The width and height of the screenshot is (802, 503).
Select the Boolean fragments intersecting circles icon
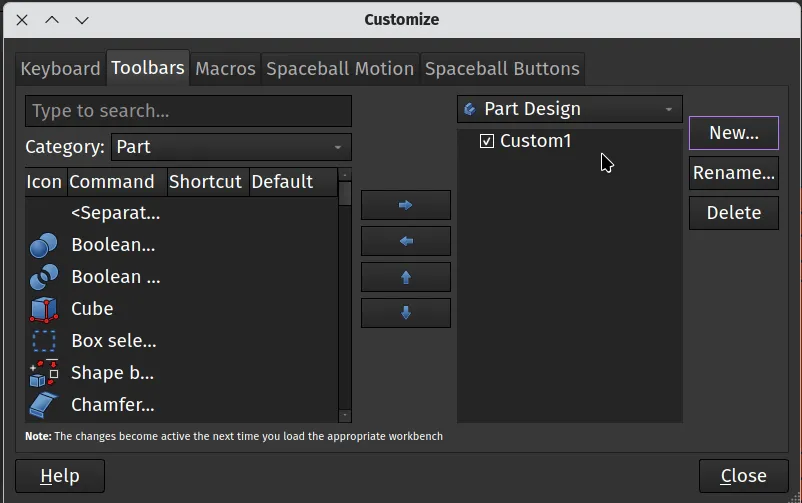pos(43,277)
